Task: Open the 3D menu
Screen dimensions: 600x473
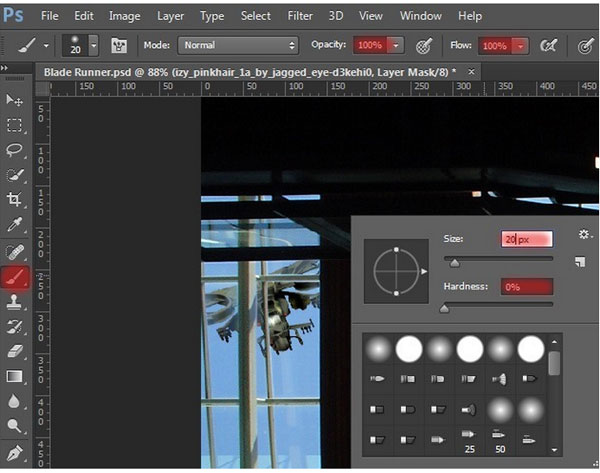Action: coord(336,16)
